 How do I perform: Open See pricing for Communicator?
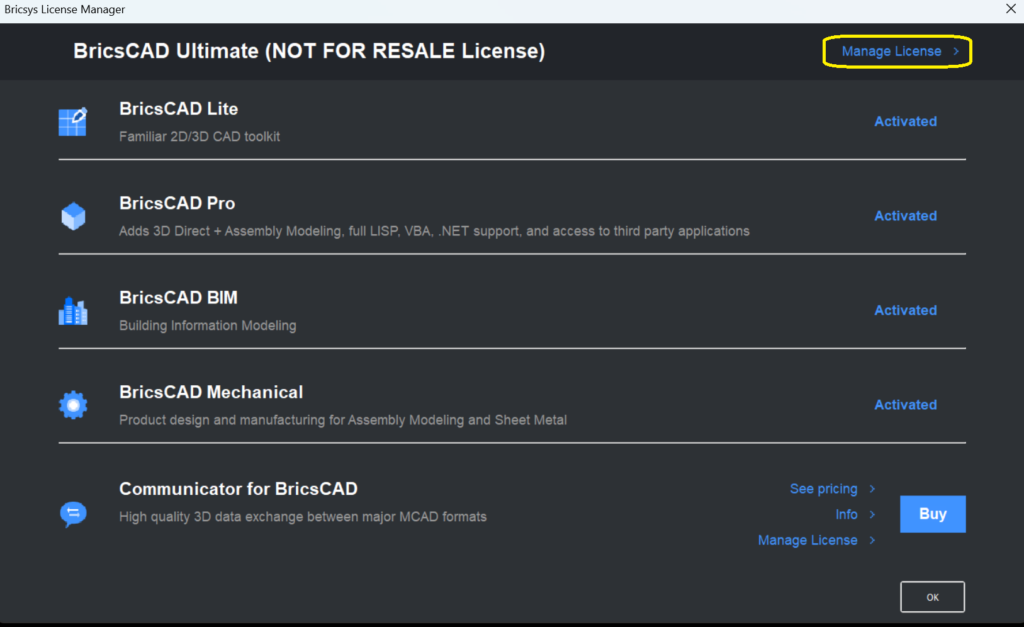click(824, 489)
